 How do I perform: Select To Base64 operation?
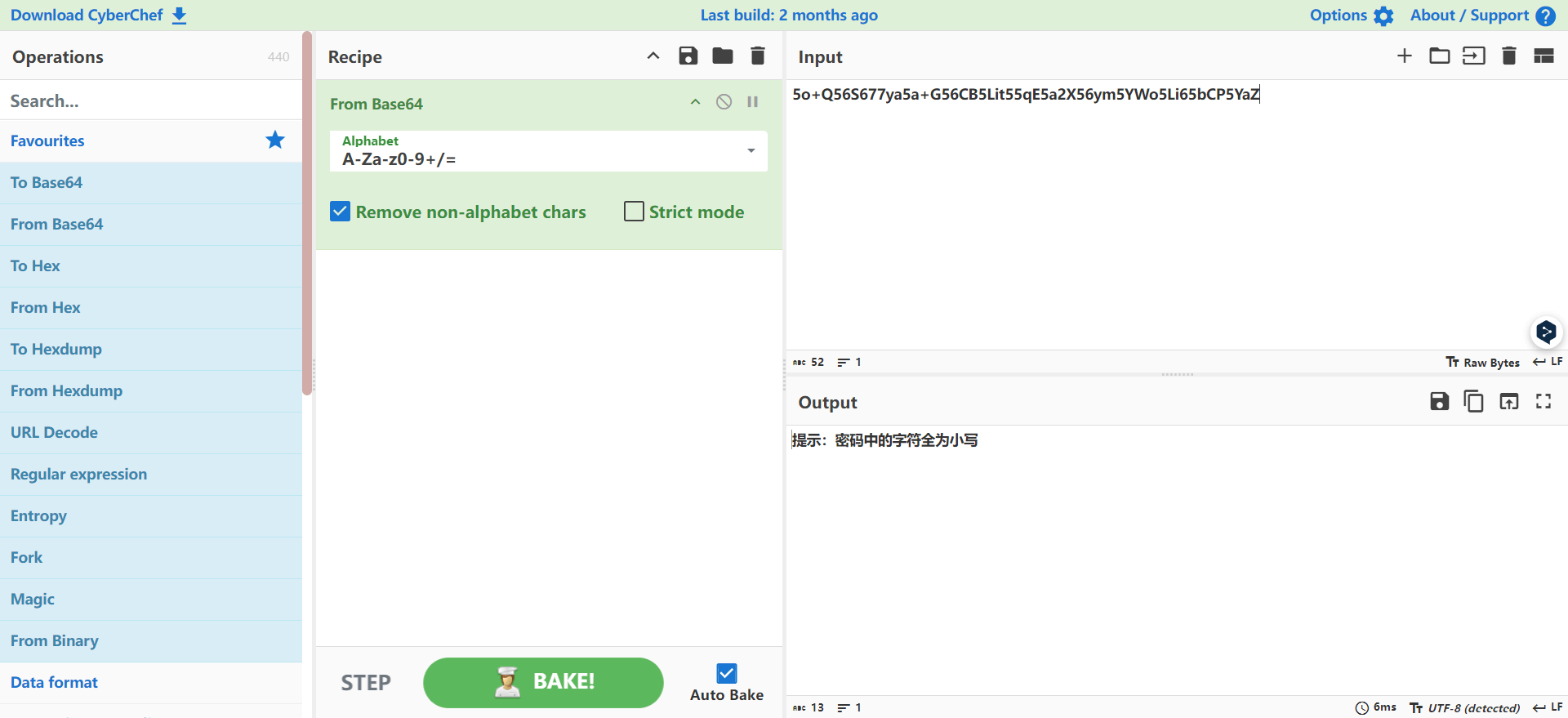151,182
